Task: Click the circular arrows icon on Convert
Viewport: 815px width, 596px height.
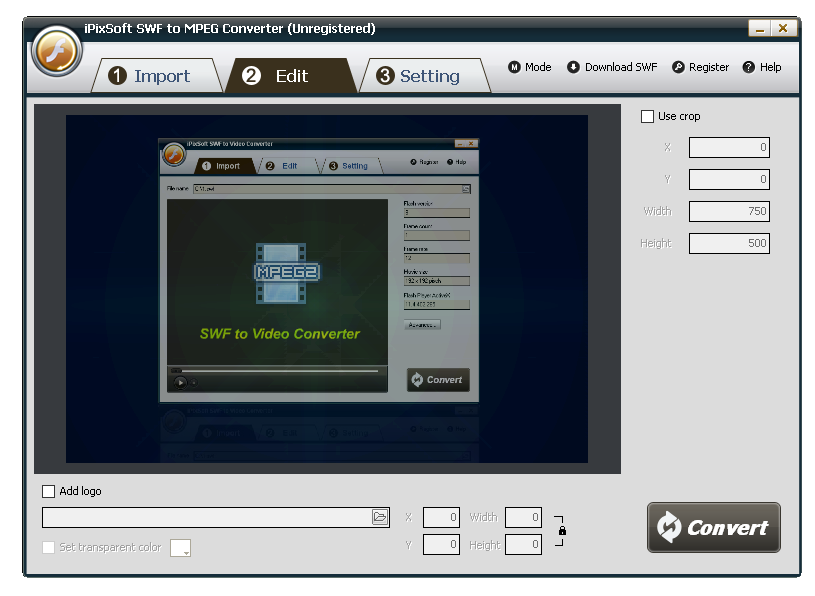Action: click(x=672, y=527)
